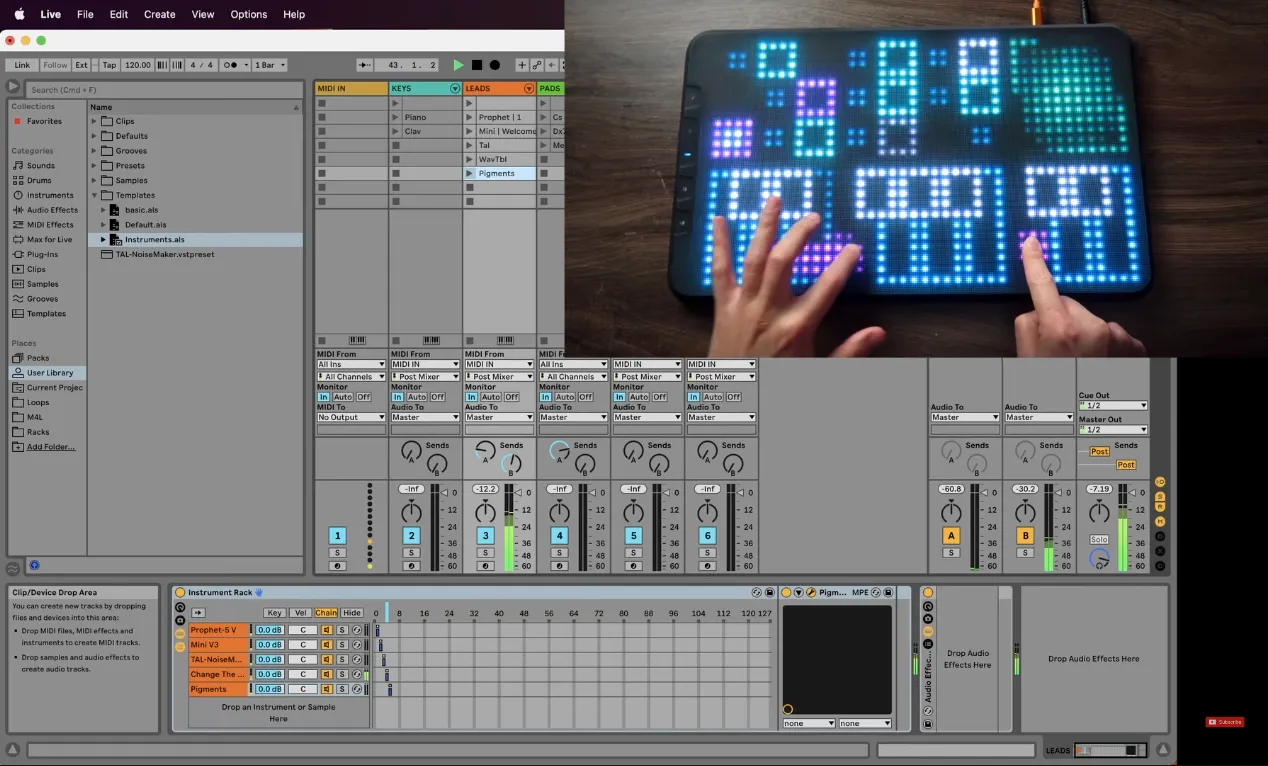Click the Link button
Viewport: 1268px width, 766px height.
coord(22,65)
